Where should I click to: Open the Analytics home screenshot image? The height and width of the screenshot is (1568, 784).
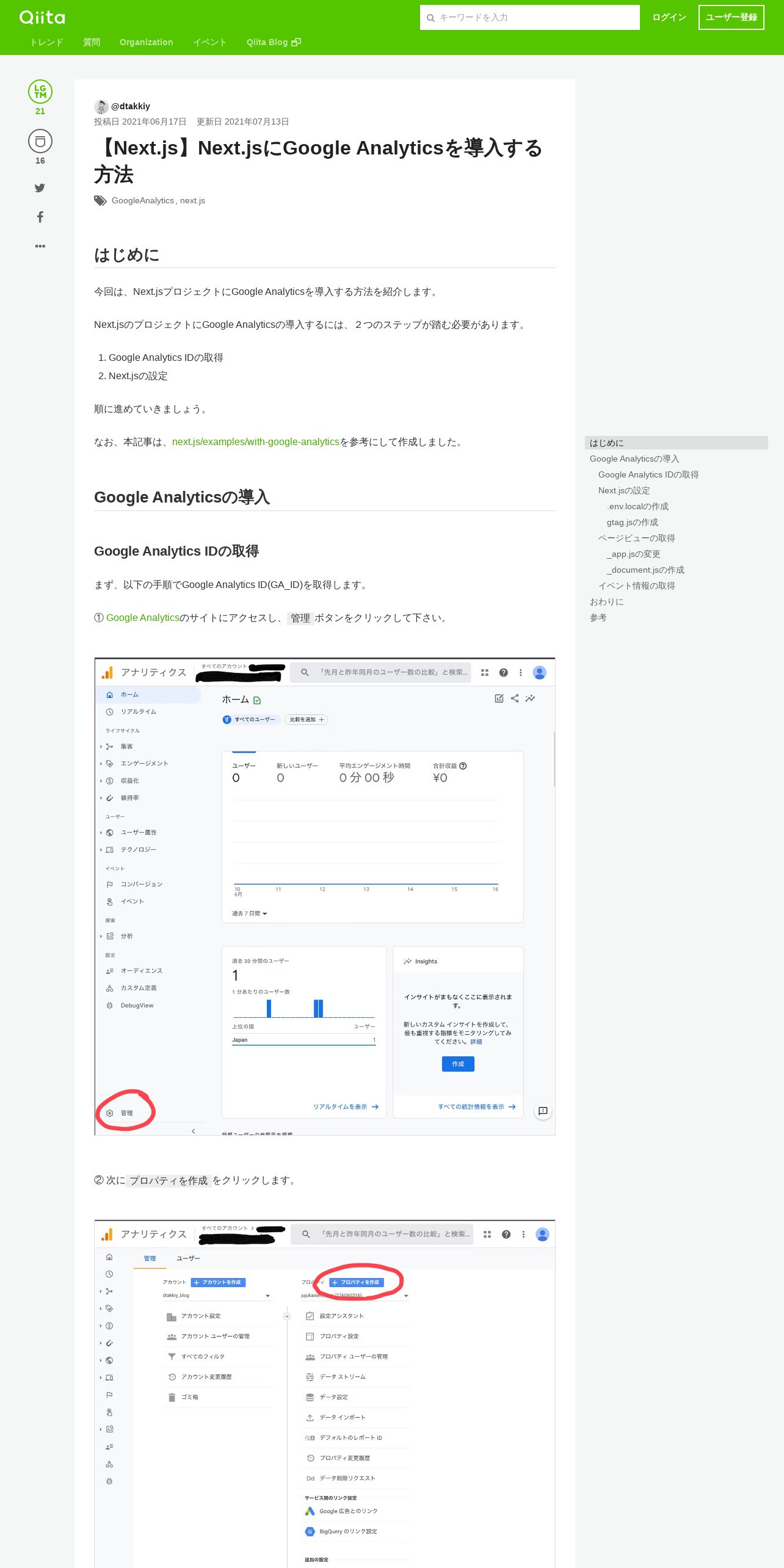[x=325, y=896]
